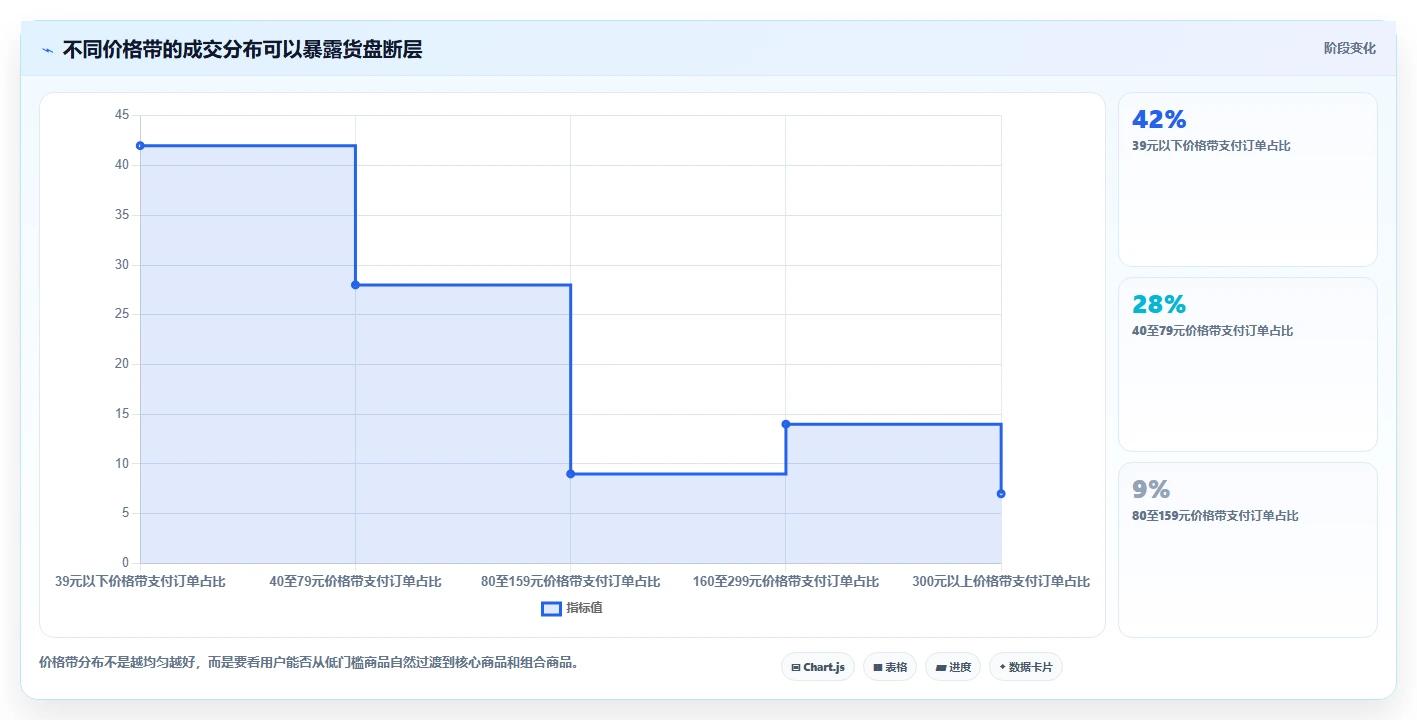1417x720 pixels.
Task: Toggle the 指标值 legend item
Action: click(572, 608)
